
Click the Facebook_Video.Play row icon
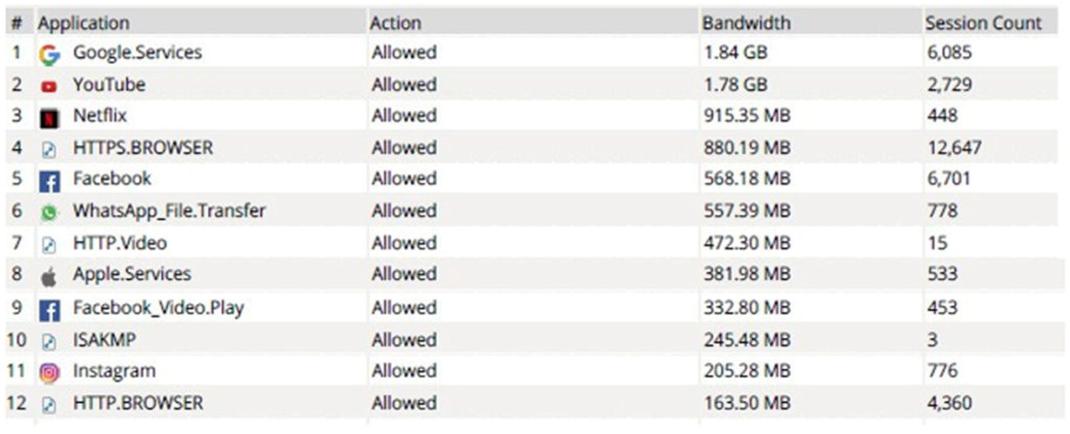coord(49,309)
